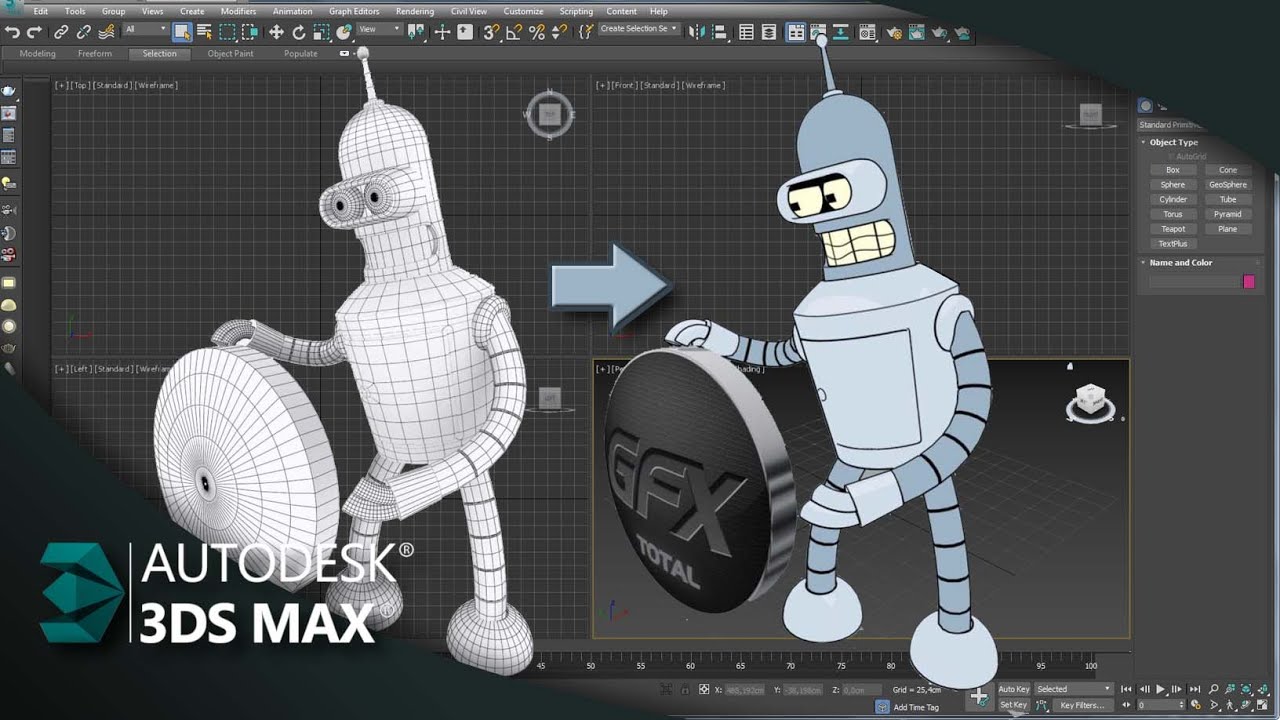Open the Scripting menu
Viewport: 1280px width, 720px height.
[576, 11]
